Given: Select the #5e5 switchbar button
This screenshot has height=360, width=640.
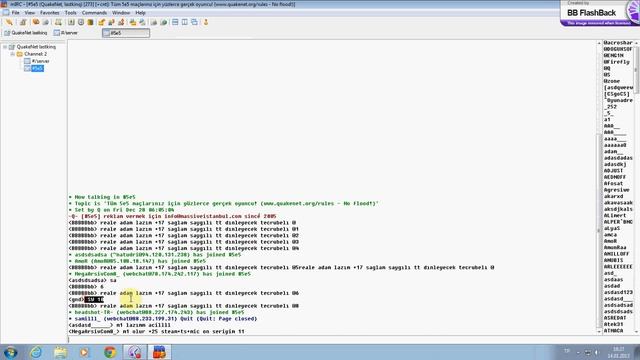Looking at the screenshot, I should click(126, 33).
